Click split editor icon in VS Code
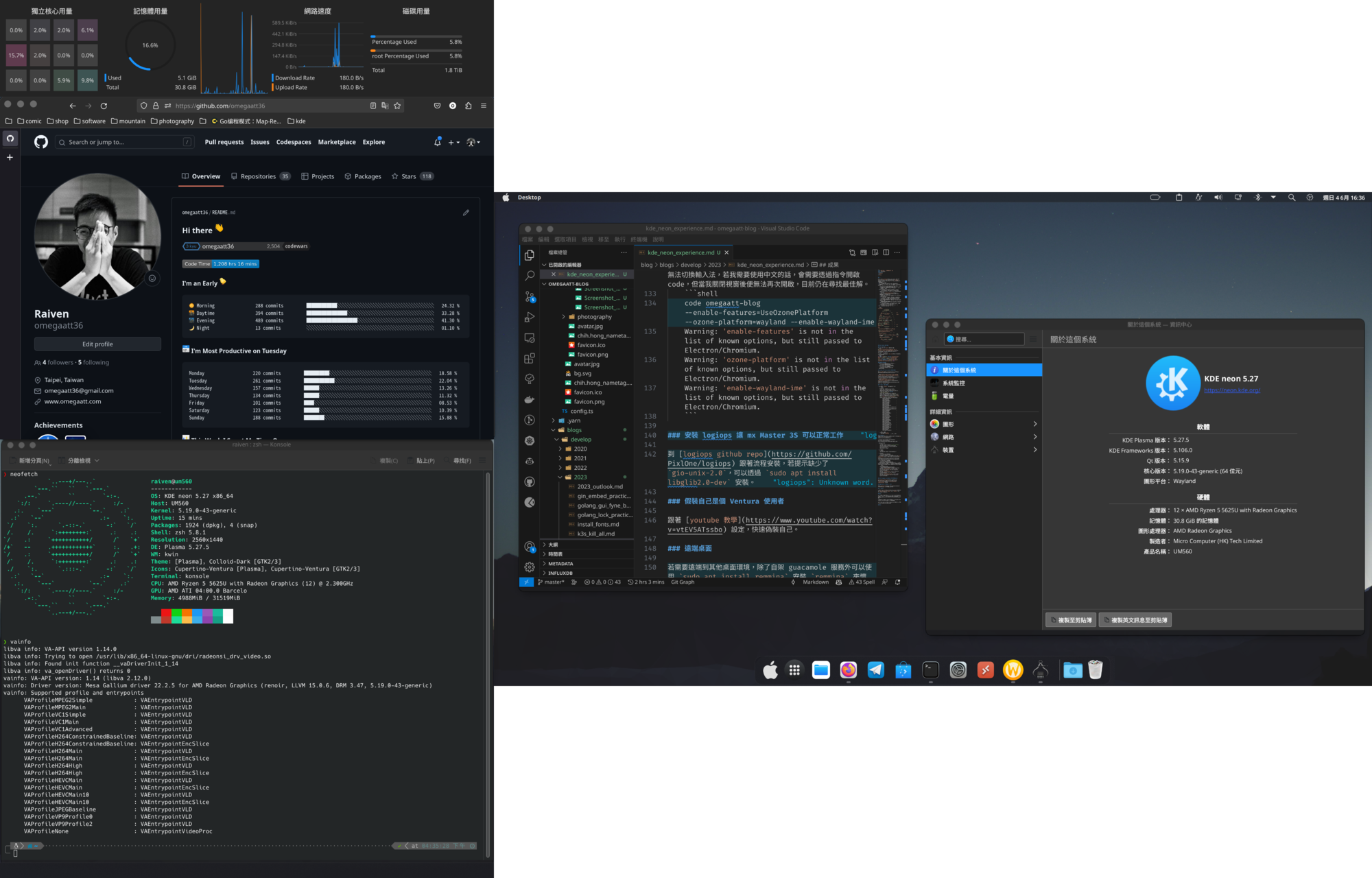This screenshot has height=878, width=1372. (886, 252)
